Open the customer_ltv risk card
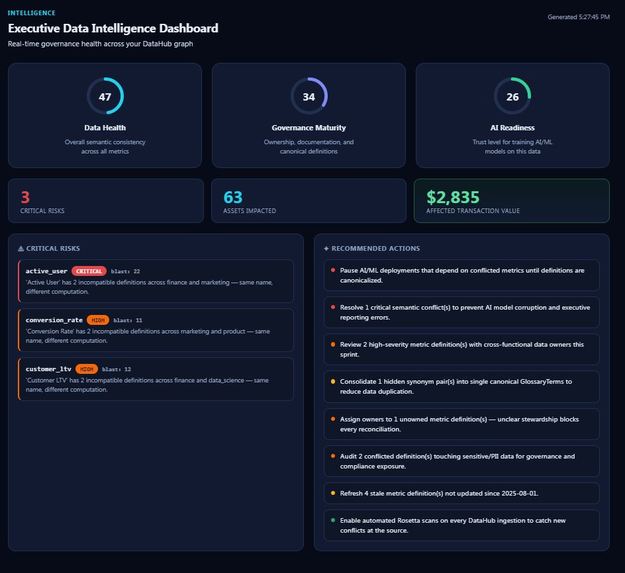Image resolution: width=625 pixels, height=573 pixels. (x=156, y=379)
